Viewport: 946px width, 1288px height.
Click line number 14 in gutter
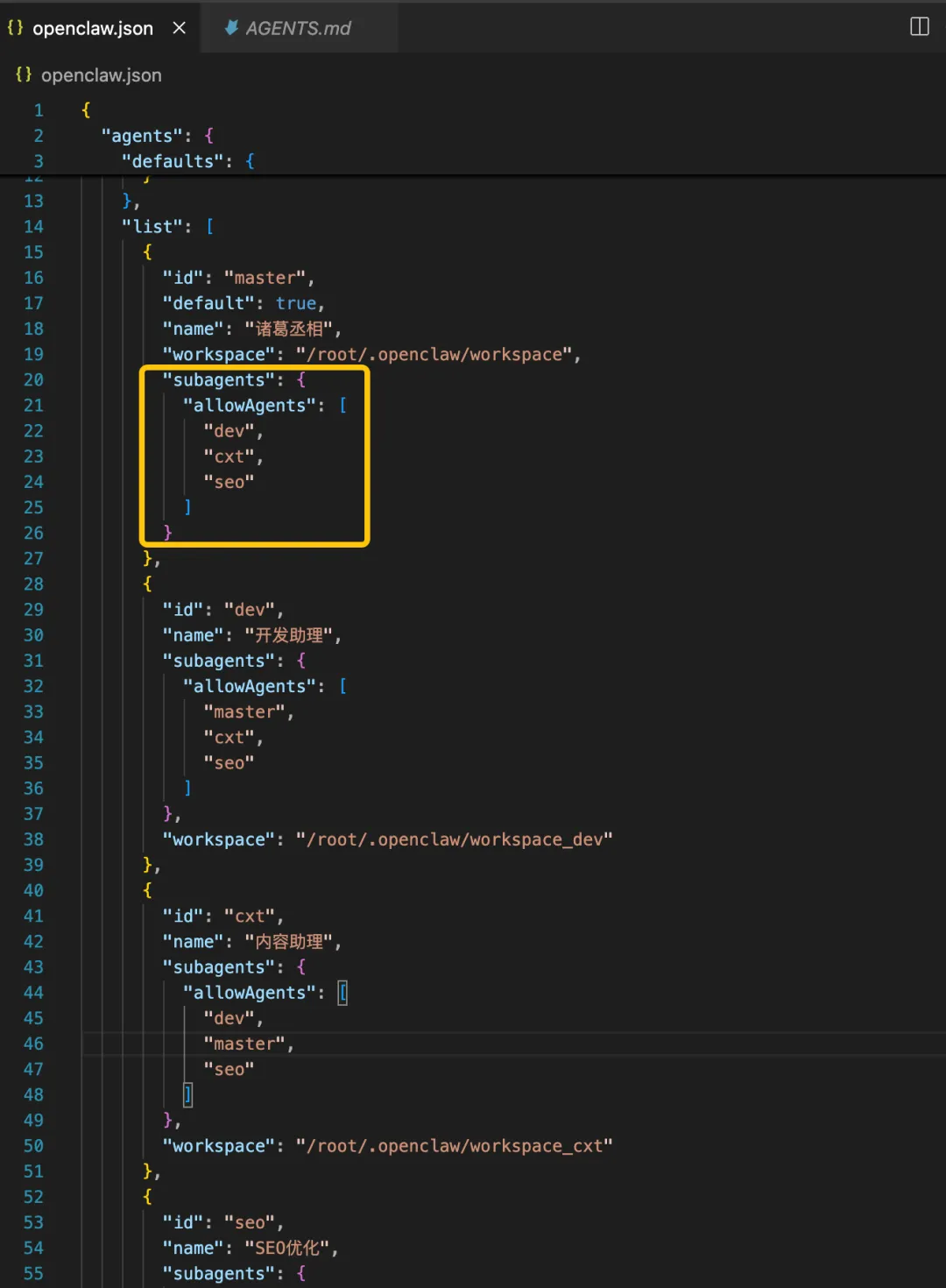pos(33,227)
